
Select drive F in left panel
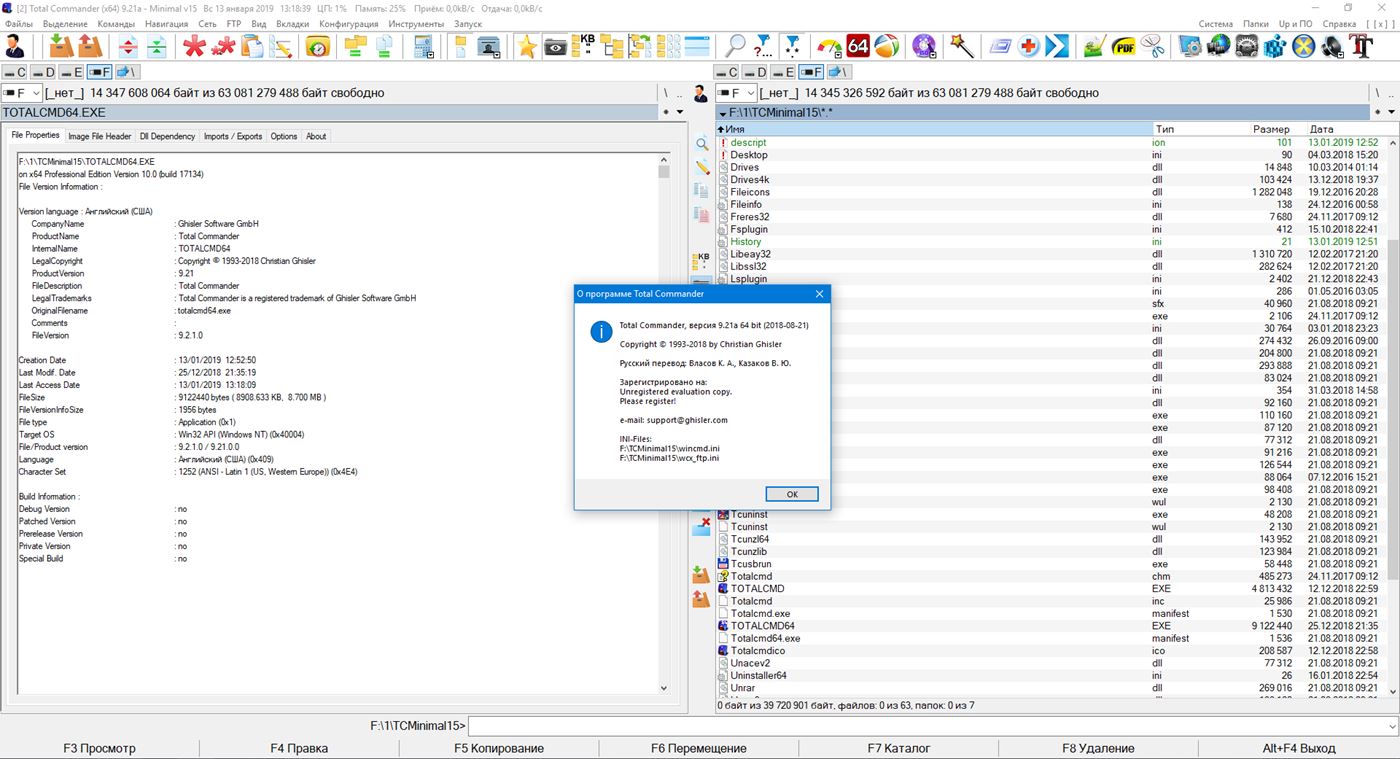[x=100, y=72]
